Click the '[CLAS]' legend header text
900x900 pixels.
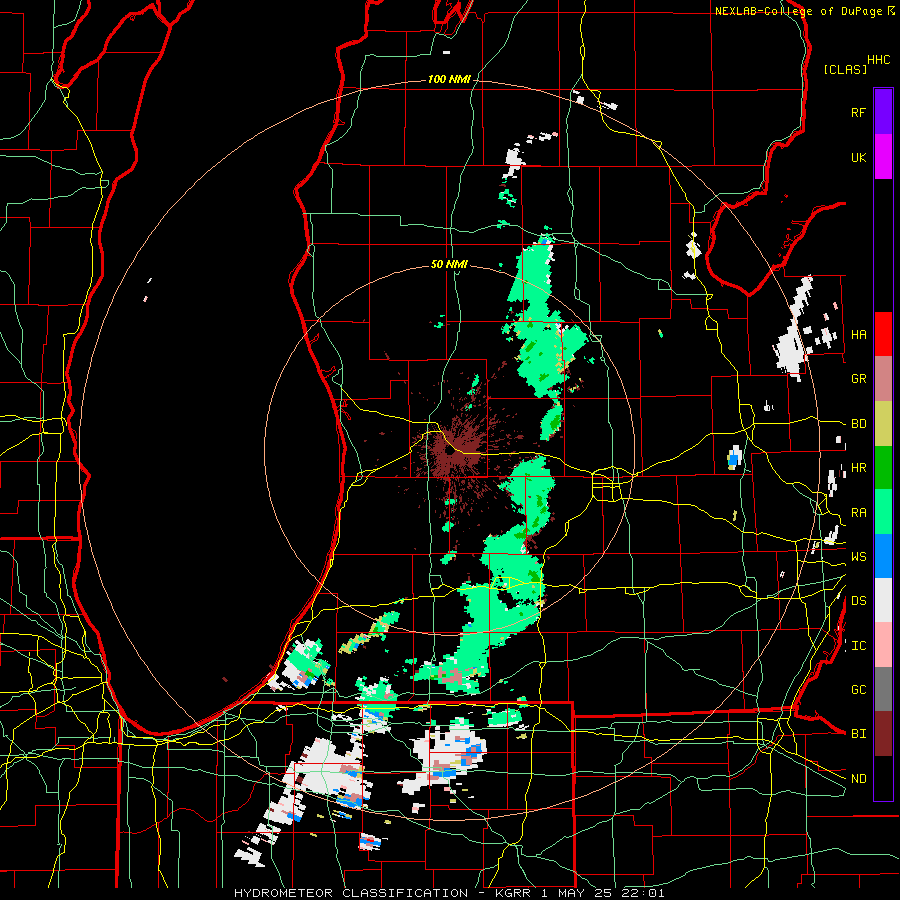pyautogui.click(x=845, y=69)
